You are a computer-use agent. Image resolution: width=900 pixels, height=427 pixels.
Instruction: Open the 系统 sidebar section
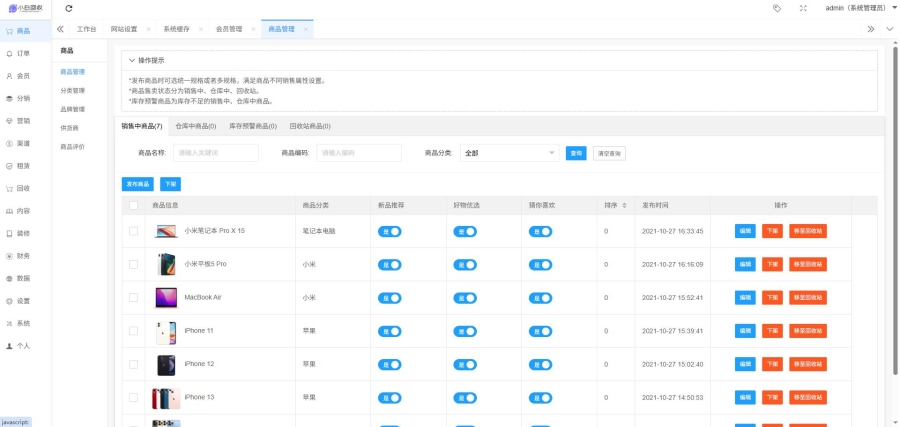click(x=25, y=323)
